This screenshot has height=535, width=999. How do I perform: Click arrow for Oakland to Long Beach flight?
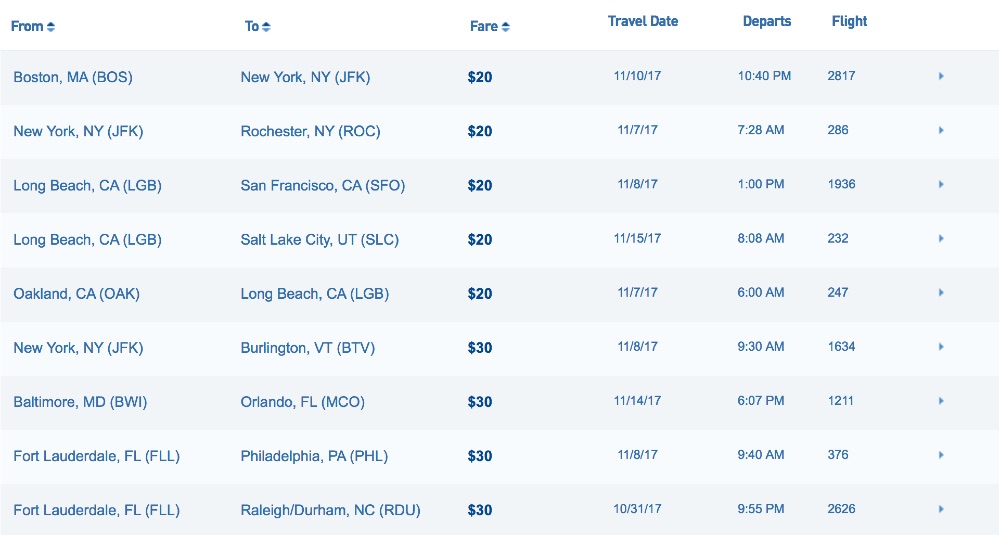point(941,293)
